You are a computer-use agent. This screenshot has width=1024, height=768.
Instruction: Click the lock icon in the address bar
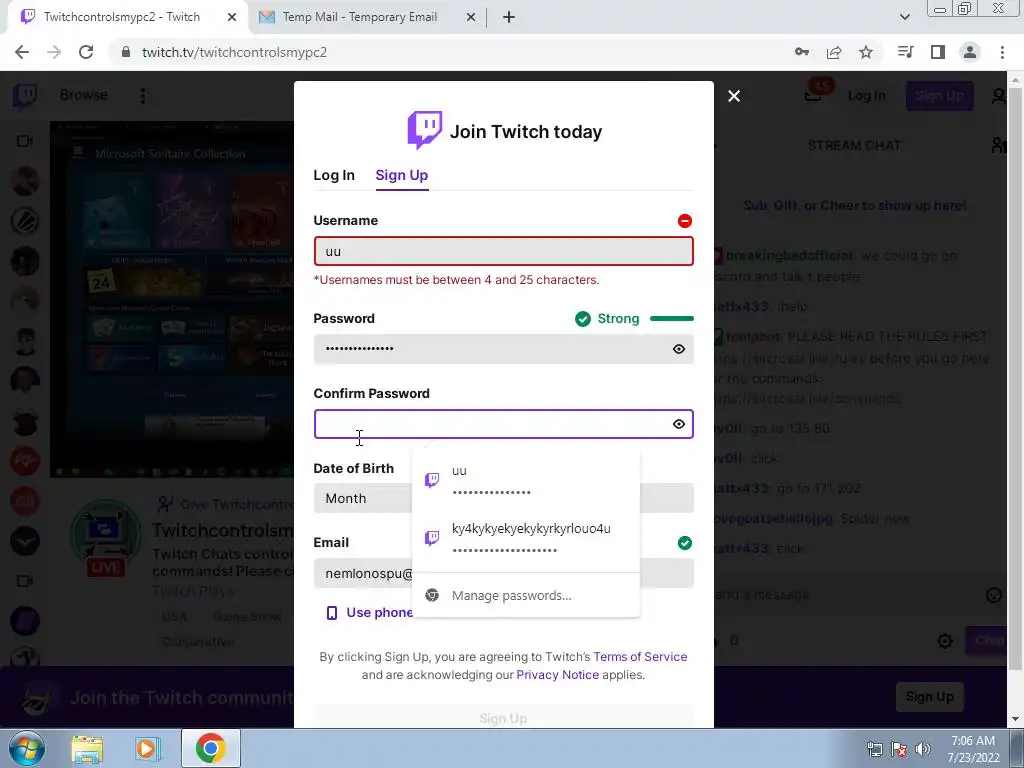click(126, 52)
